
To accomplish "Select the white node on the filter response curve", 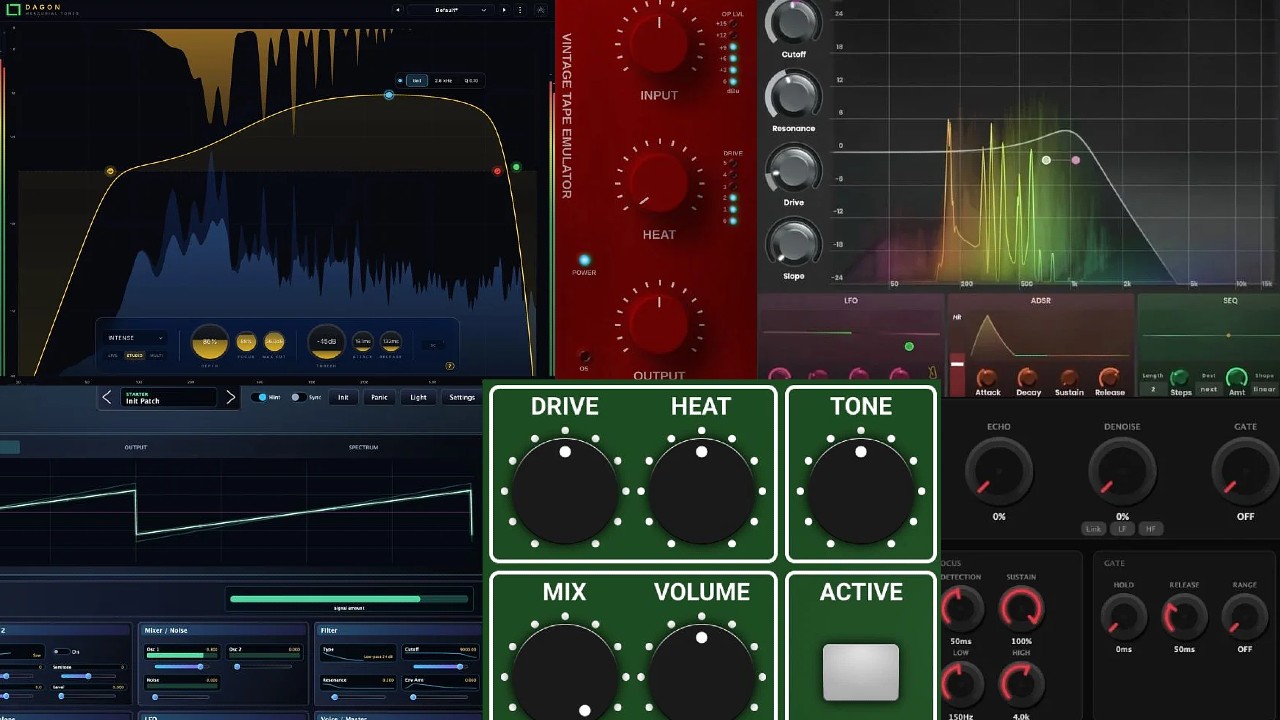I will tap(1046, 160).
